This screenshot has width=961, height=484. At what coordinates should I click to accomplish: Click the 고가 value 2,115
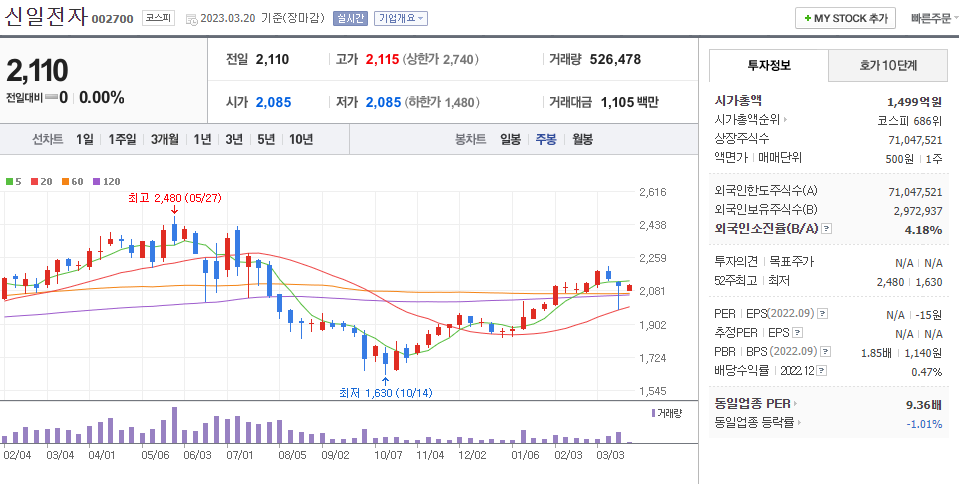[382, 59]
